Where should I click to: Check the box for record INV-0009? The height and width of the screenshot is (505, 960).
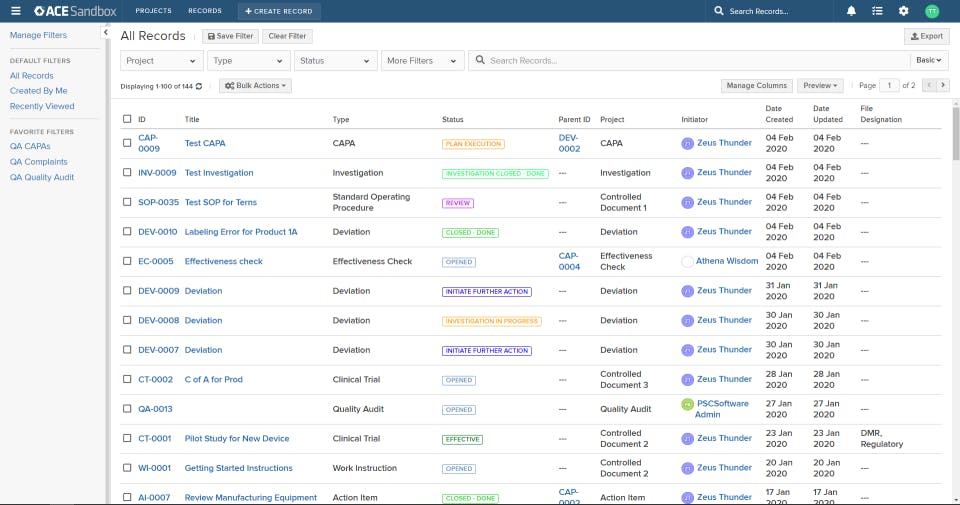click(x=127, y=173)
